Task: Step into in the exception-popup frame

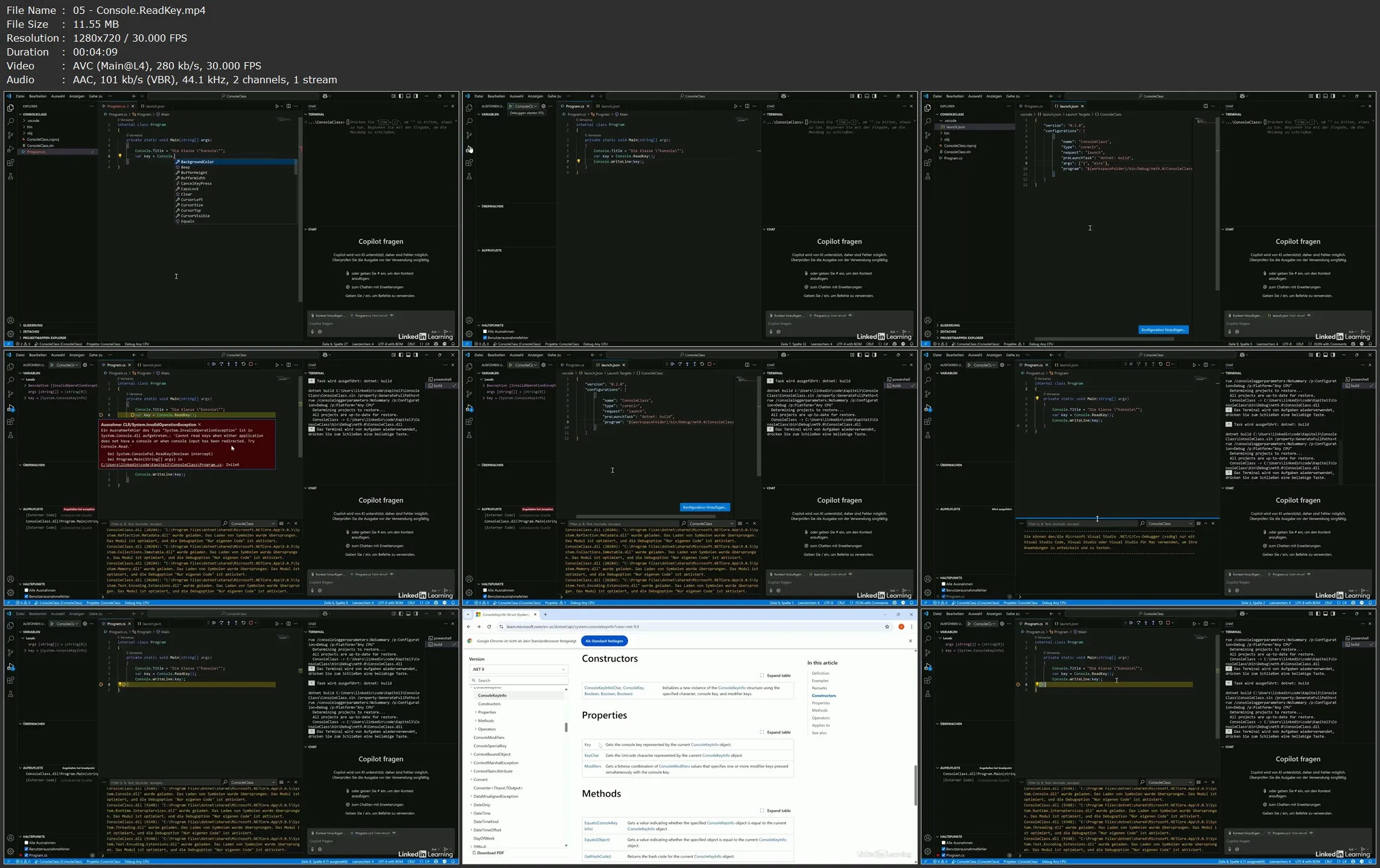Action: pyautogui.click(x=229, y=364)
